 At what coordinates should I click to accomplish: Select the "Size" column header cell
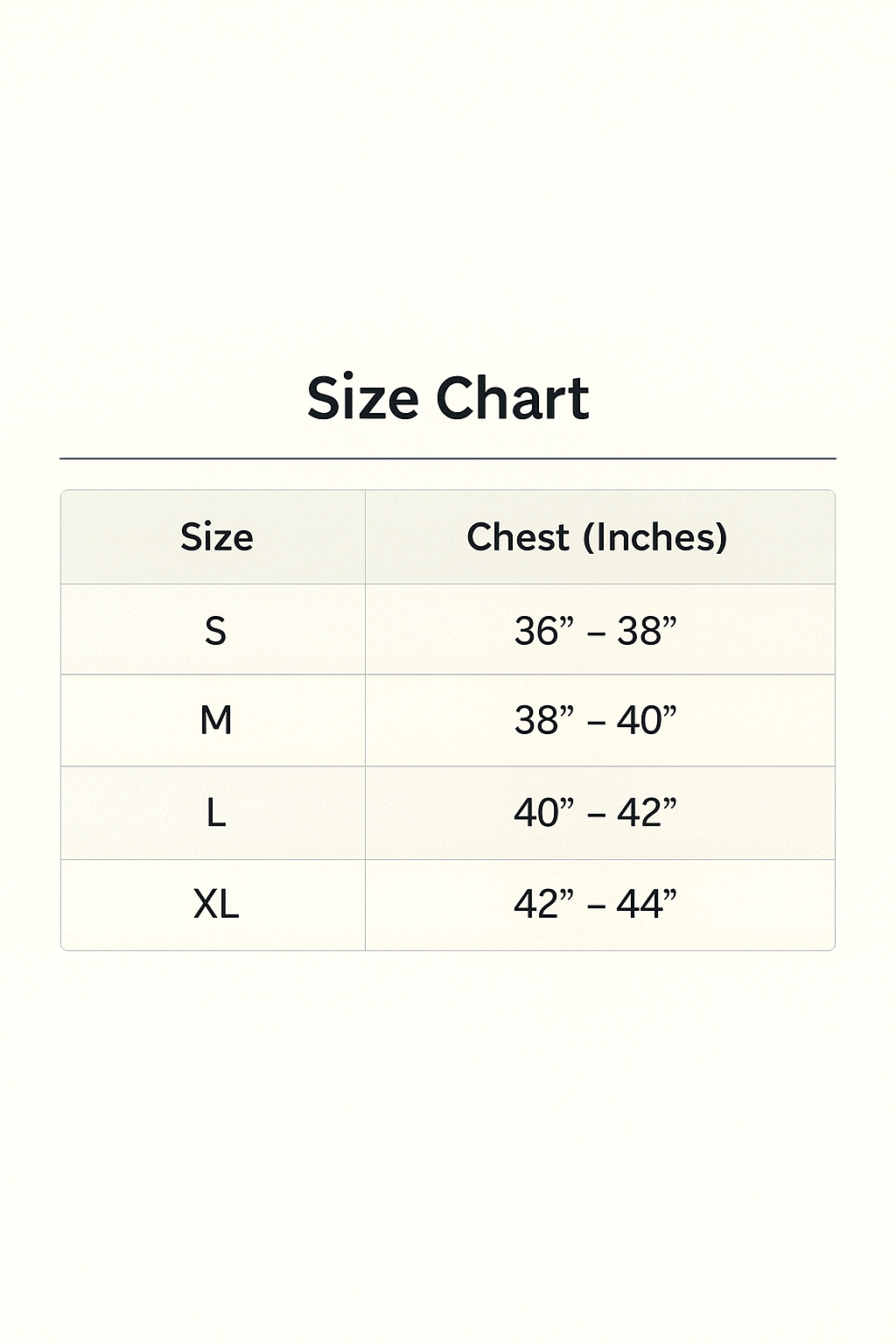[216, 537]
